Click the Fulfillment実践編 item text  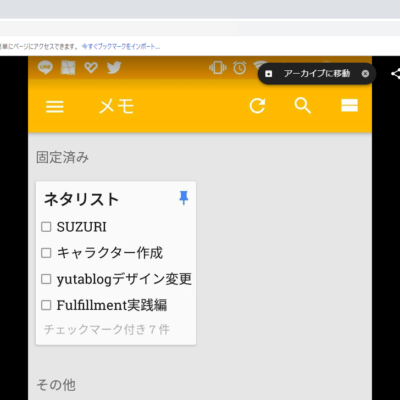pos(112,305)
